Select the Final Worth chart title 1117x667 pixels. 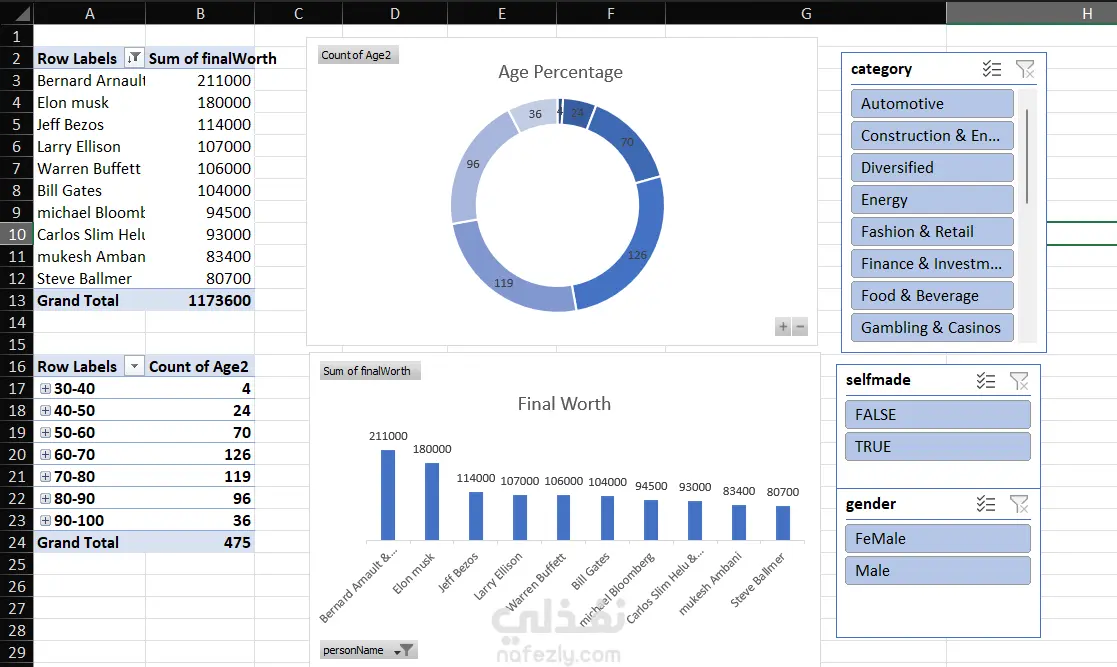point(564,404)
